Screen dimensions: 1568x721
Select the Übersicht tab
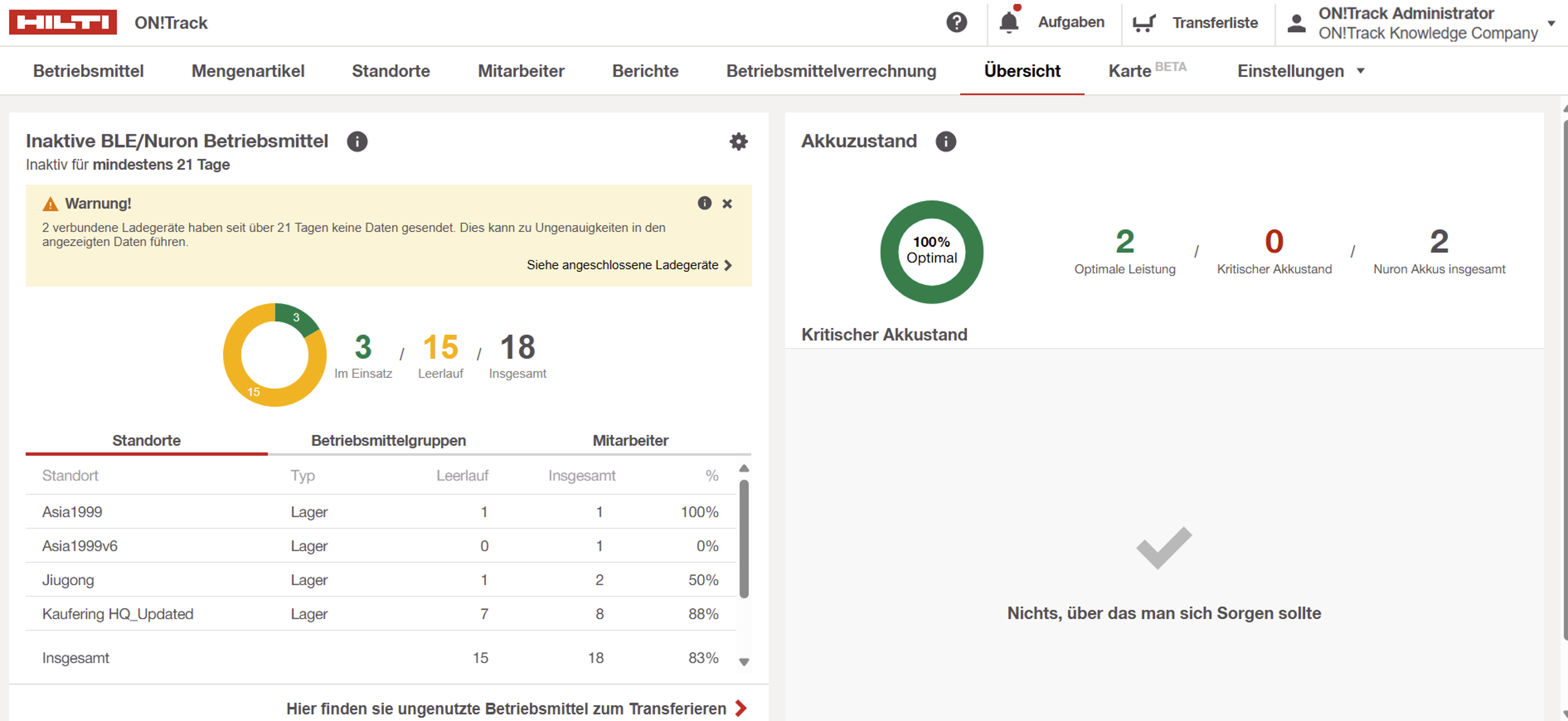1022,71
